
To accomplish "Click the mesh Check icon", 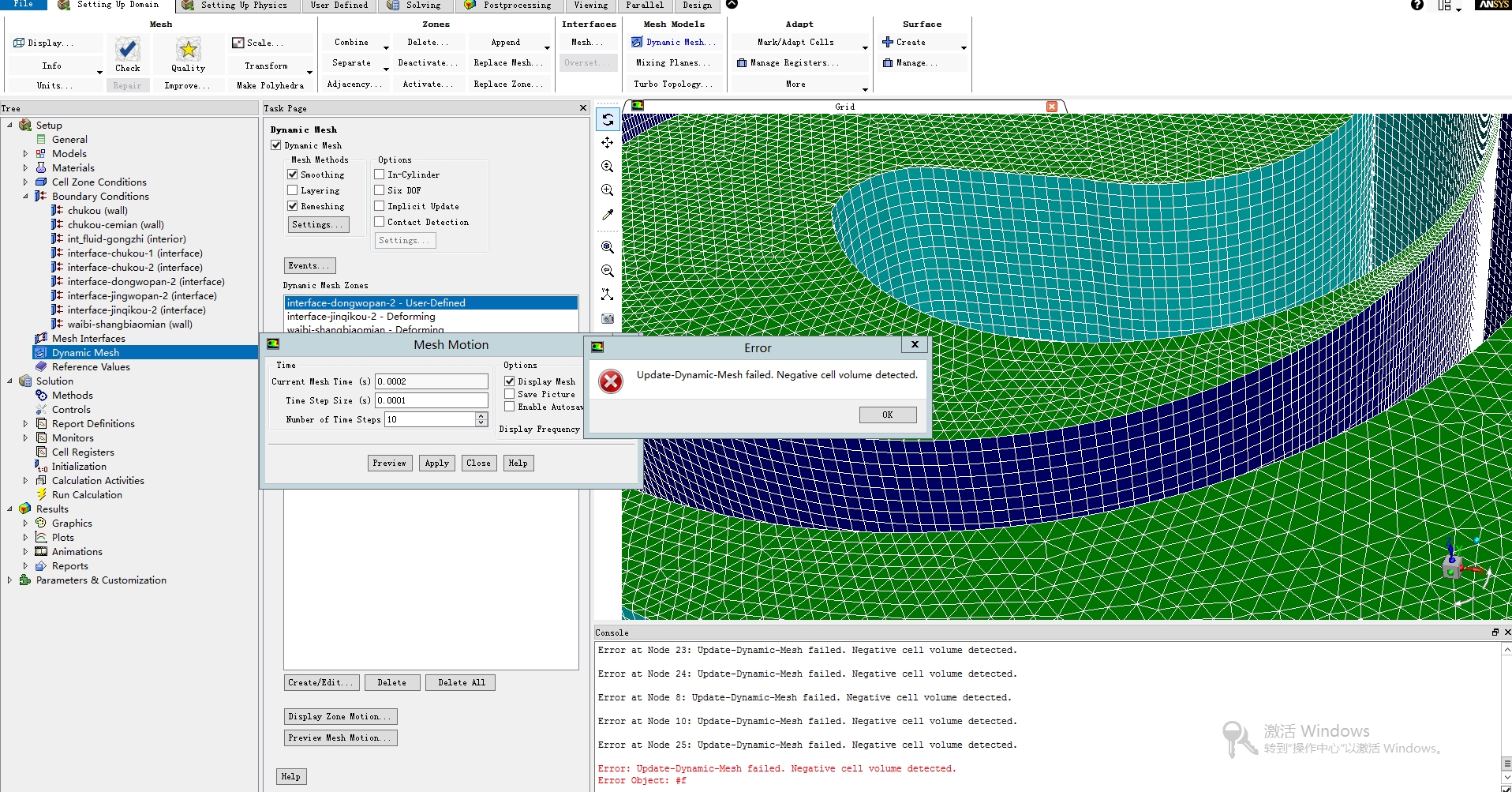I will (x=127, y=51).
